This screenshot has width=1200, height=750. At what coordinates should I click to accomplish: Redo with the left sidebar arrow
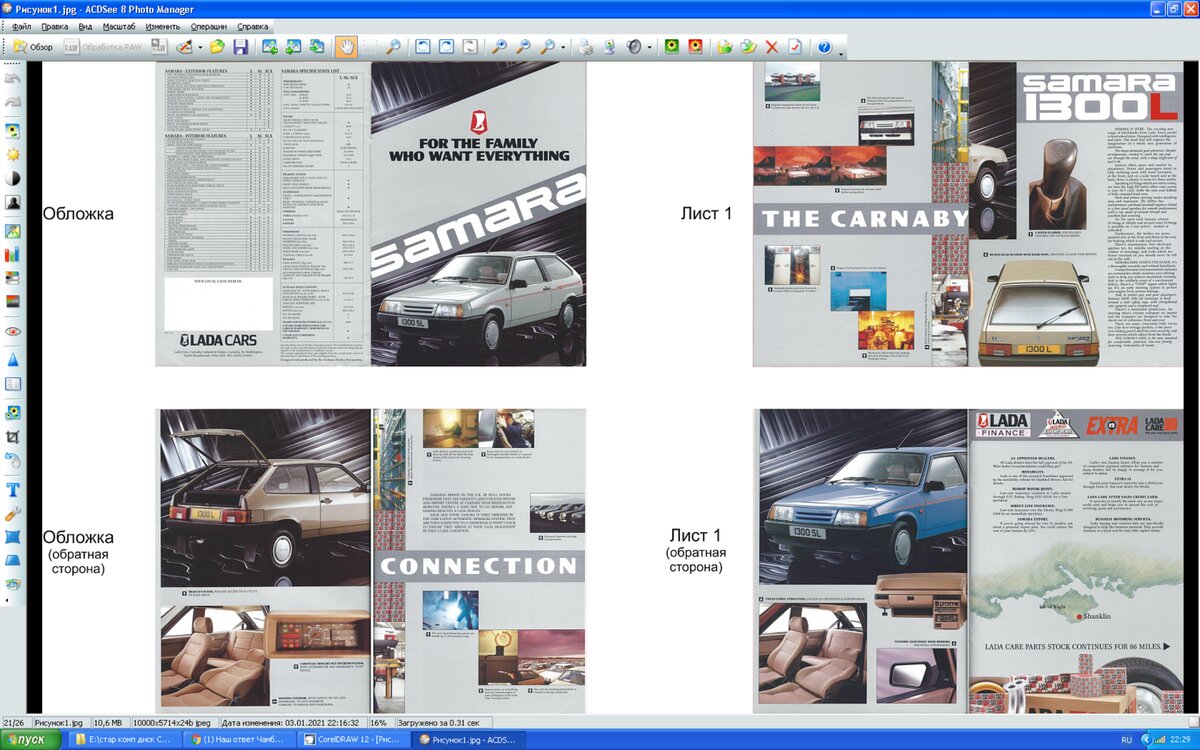tap(13, 102)
